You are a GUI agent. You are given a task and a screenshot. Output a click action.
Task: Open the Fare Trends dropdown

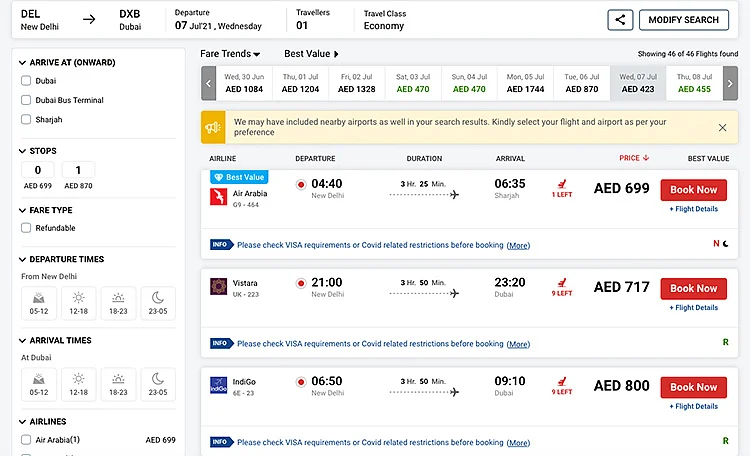(230, 54)
